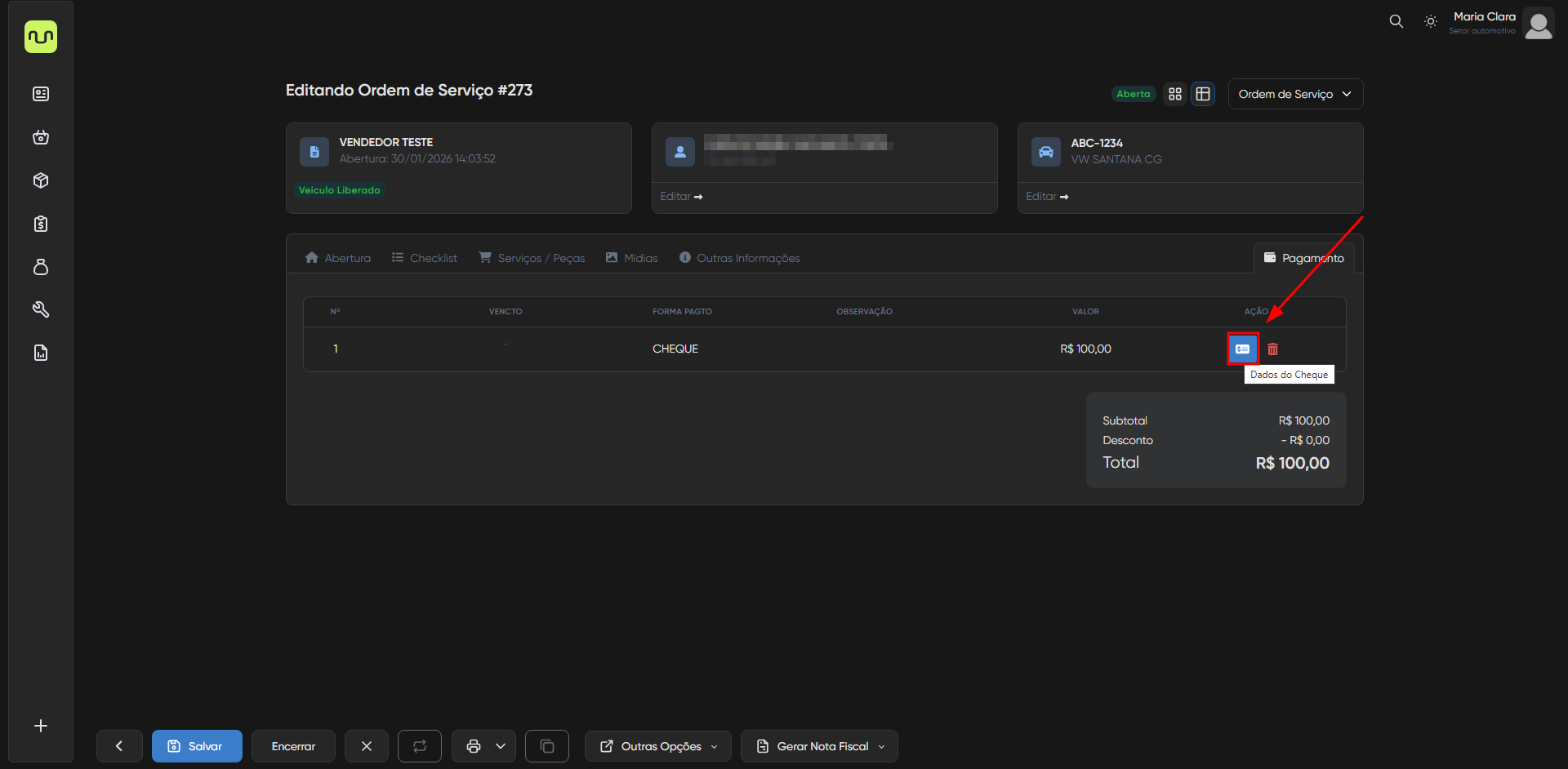Viewport: 1568px width, 769px height.
Task: Open the box products sidebar icon
Action: [x=41, y=180]
